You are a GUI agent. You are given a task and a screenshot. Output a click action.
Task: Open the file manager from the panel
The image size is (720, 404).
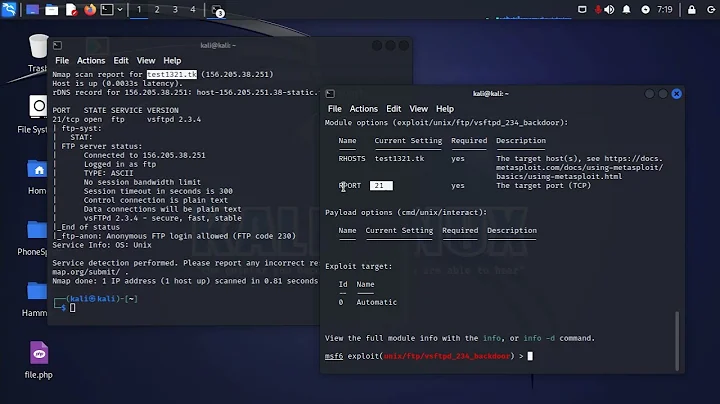[x=51, y=9]
